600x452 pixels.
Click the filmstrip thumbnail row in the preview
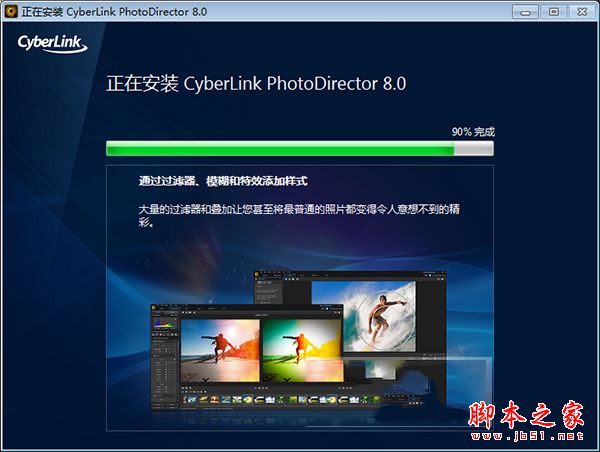[281, 400]
